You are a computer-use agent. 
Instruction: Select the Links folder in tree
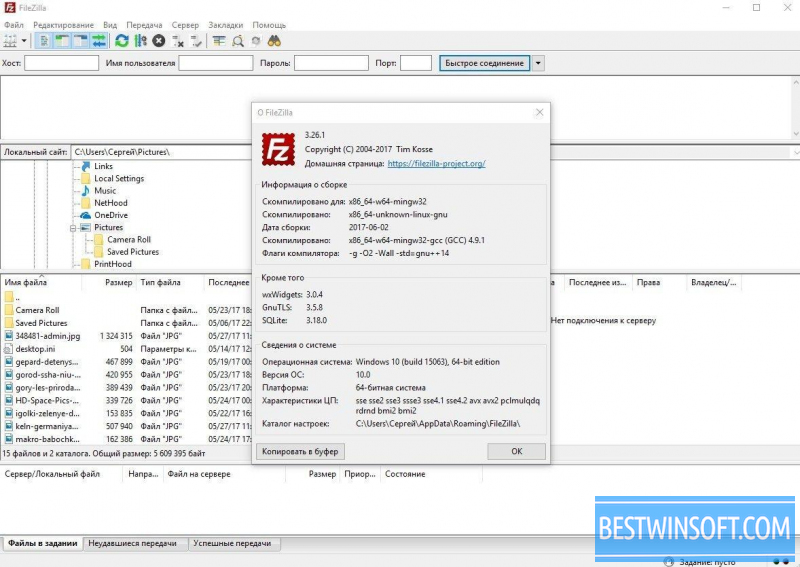point(103,166)
